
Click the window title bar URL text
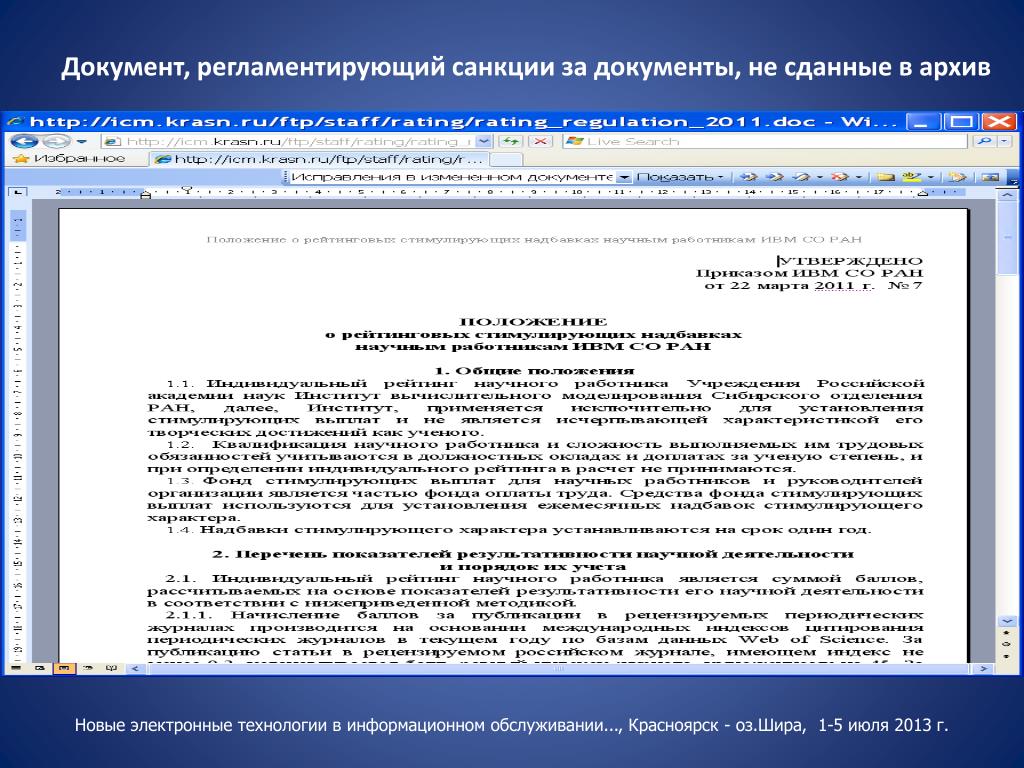[x=464, y=121]
